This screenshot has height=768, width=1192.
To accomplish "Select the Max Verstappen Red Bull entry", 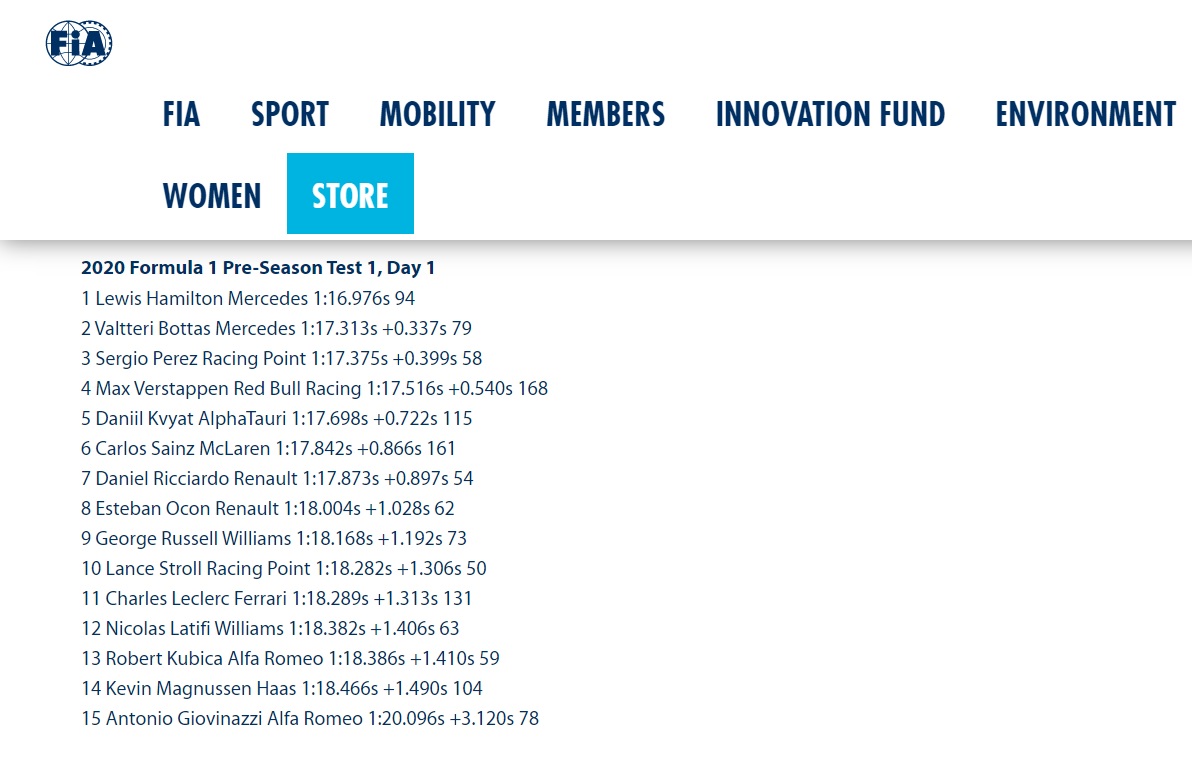I will tap(314, 388).
